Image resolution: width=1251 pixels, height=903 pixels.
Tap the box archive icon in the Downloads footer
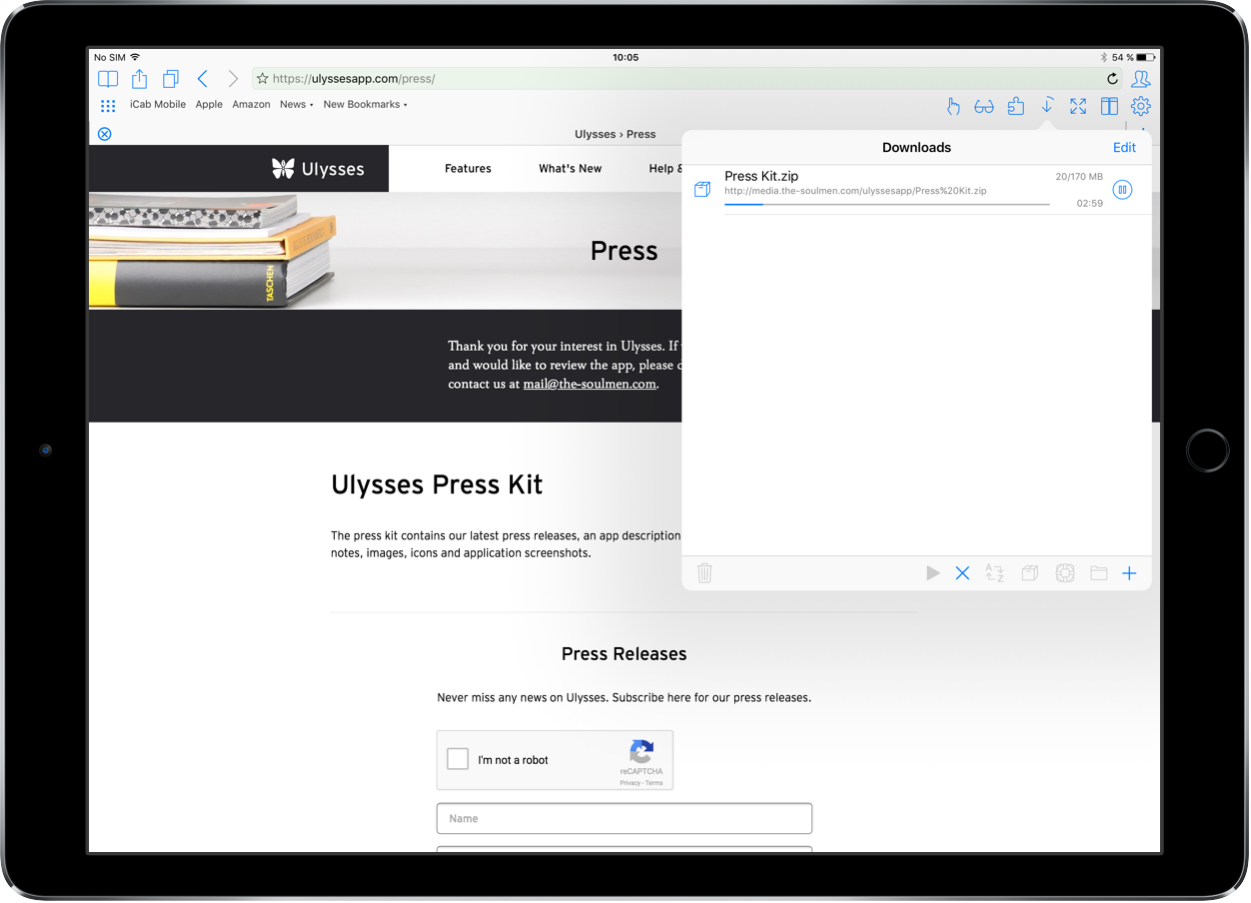1030,573
